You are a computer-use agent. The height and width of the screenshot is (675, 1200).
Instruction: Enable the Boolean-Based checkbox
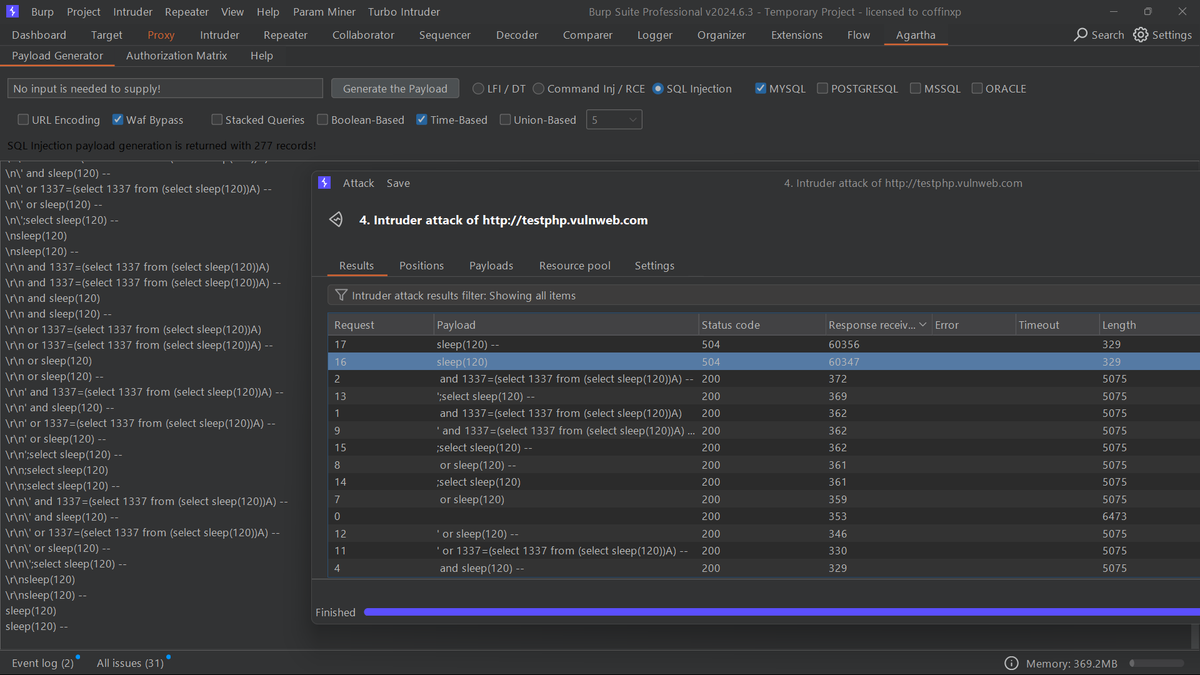click(322, 120)
